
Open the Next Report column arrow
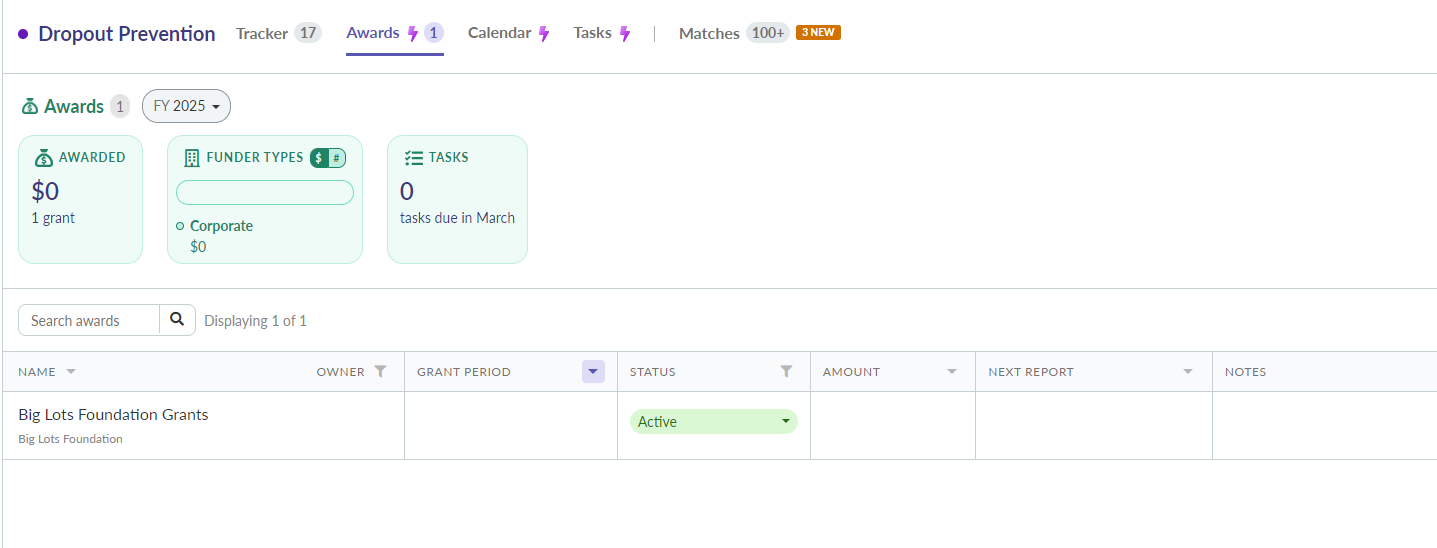click(x=1188, y=372)
